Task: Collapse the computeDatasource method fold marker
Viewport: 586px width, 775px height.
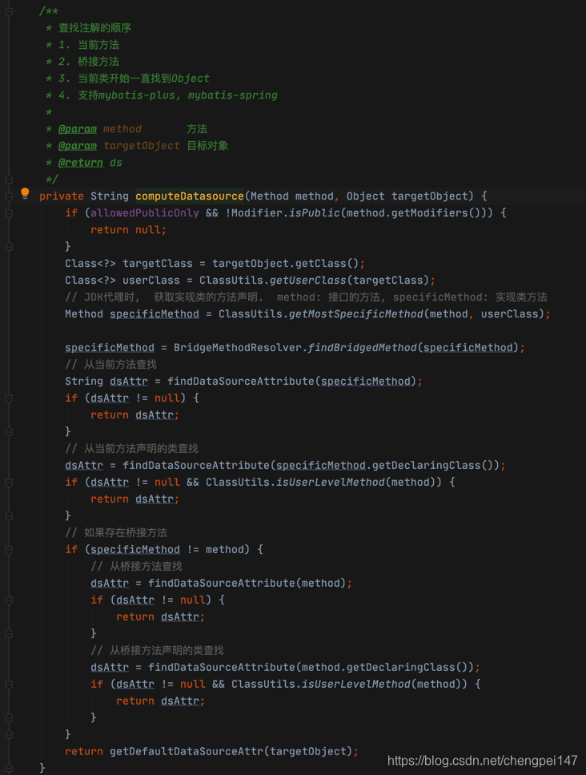Action: (9, 196)
